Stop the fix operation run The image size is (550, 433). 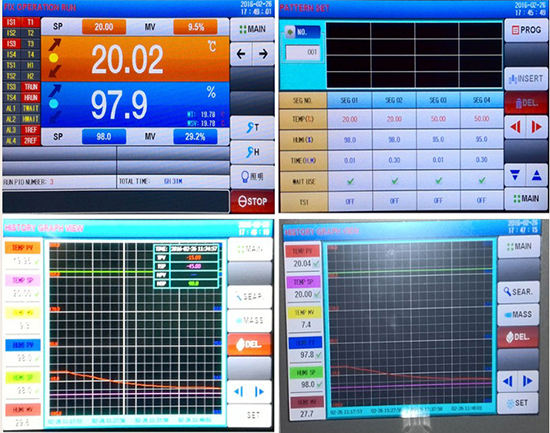[x=253, y=201]
